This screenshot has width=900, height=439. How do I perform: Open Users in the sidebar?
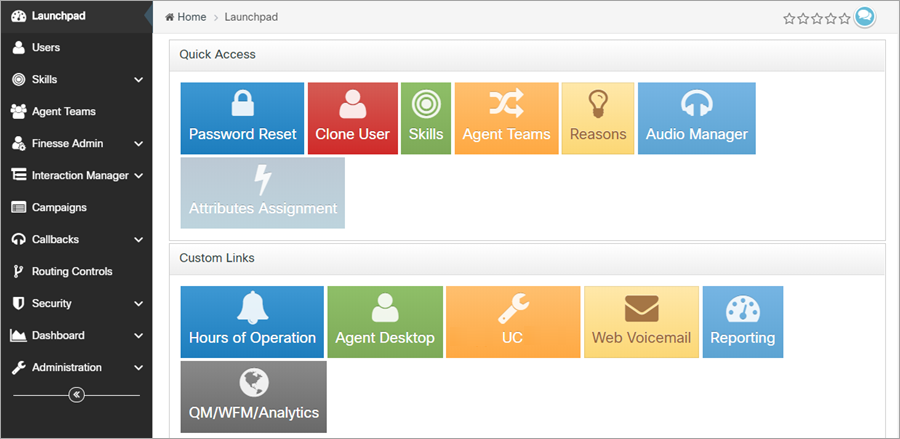click(x=46, y=47)
